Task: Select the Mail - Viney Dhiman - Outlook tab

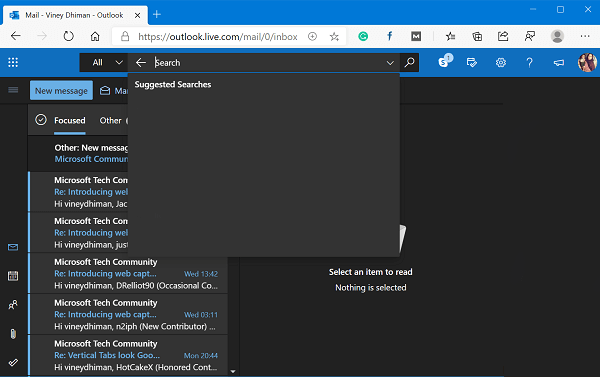Action: click(75, 15)
